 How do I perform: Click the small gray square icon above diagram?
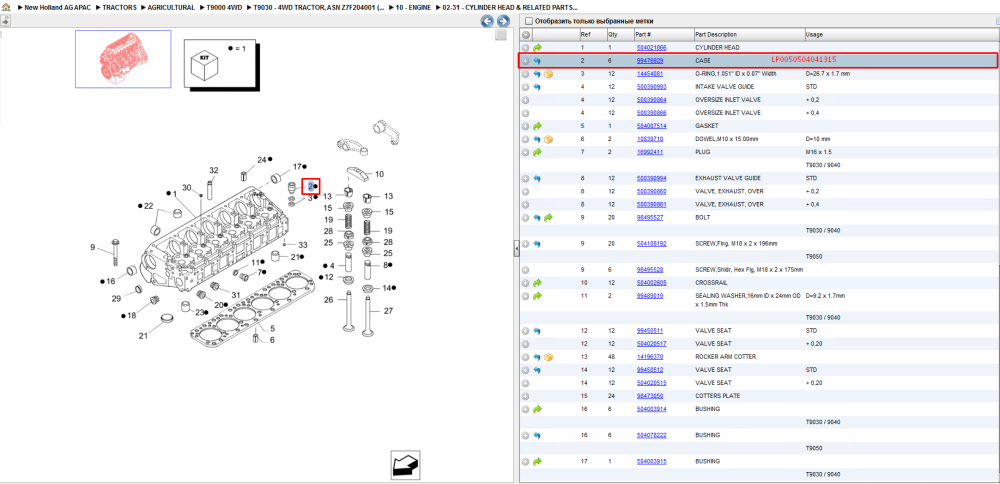501,35
